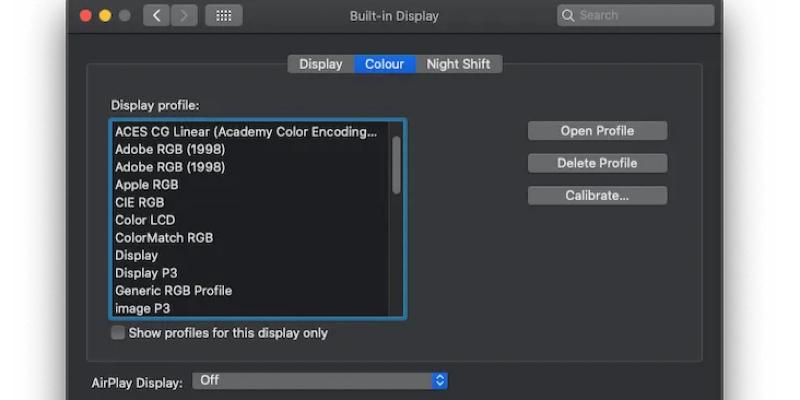Select the Colour tab
800x400 pixels.
click(385, 64)
